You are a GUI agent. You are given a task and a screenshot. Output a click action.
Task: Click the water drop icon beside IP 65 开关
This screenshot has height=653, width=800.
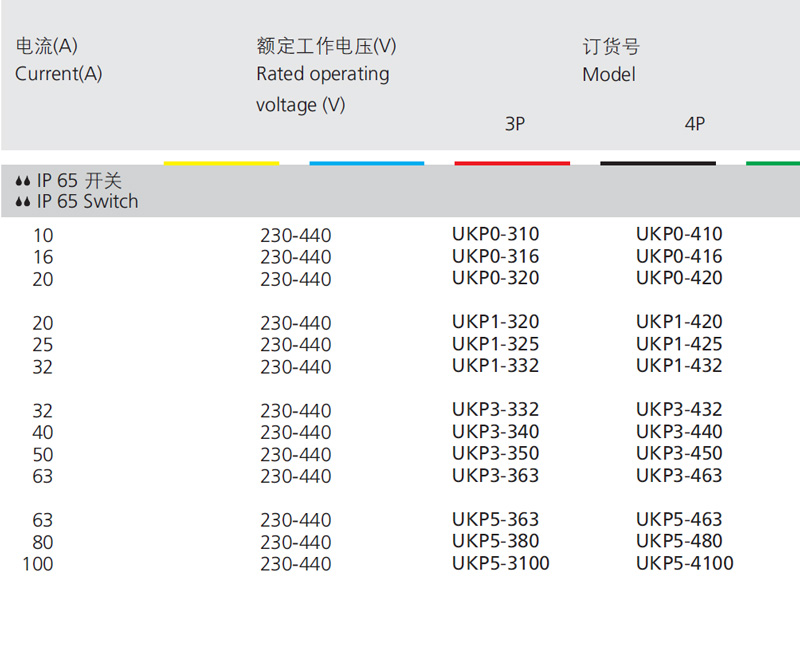pos(24,182)
